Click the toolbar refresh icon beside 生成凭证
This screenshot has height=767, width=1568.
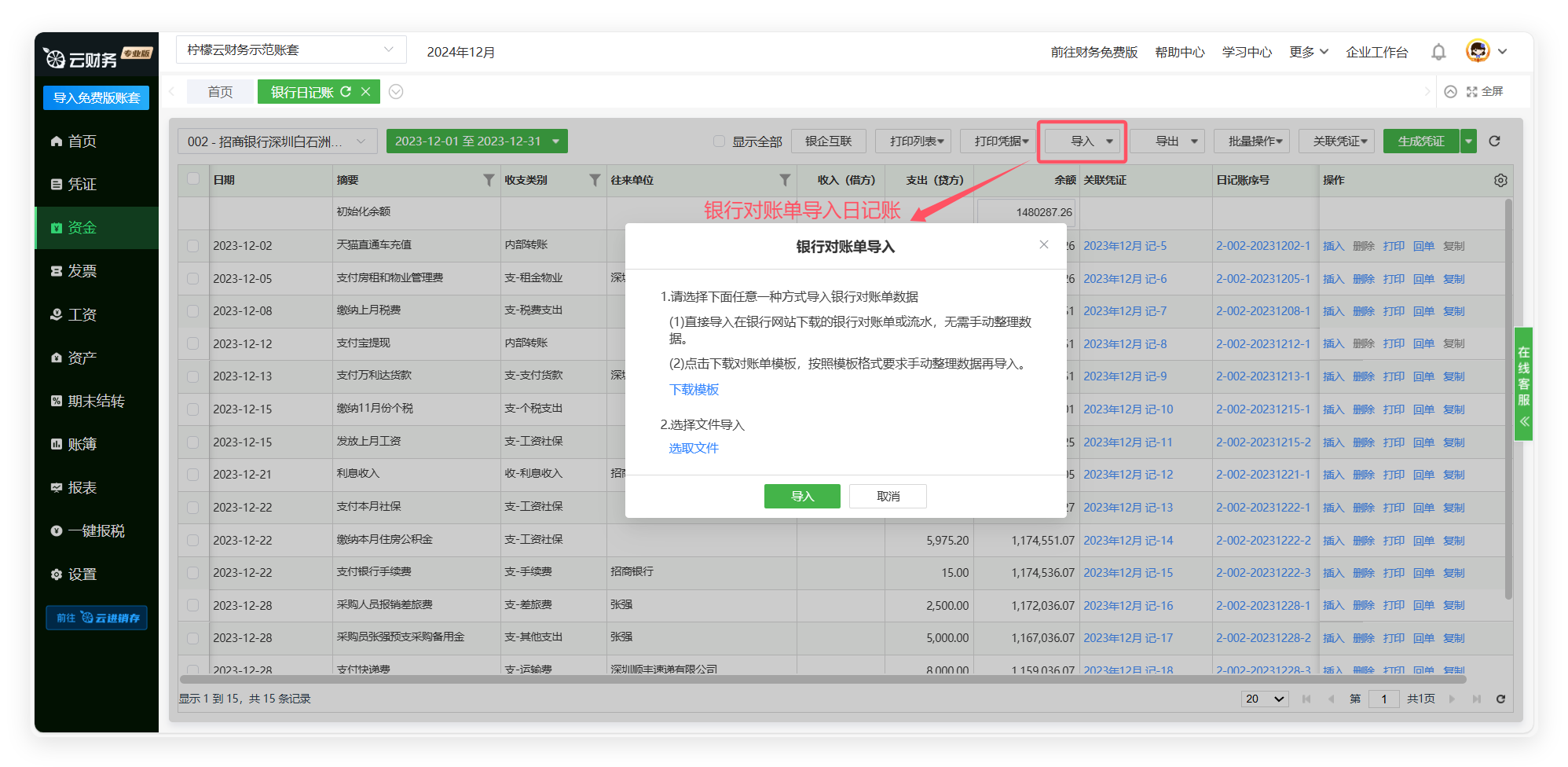(x=1494, y=141)
